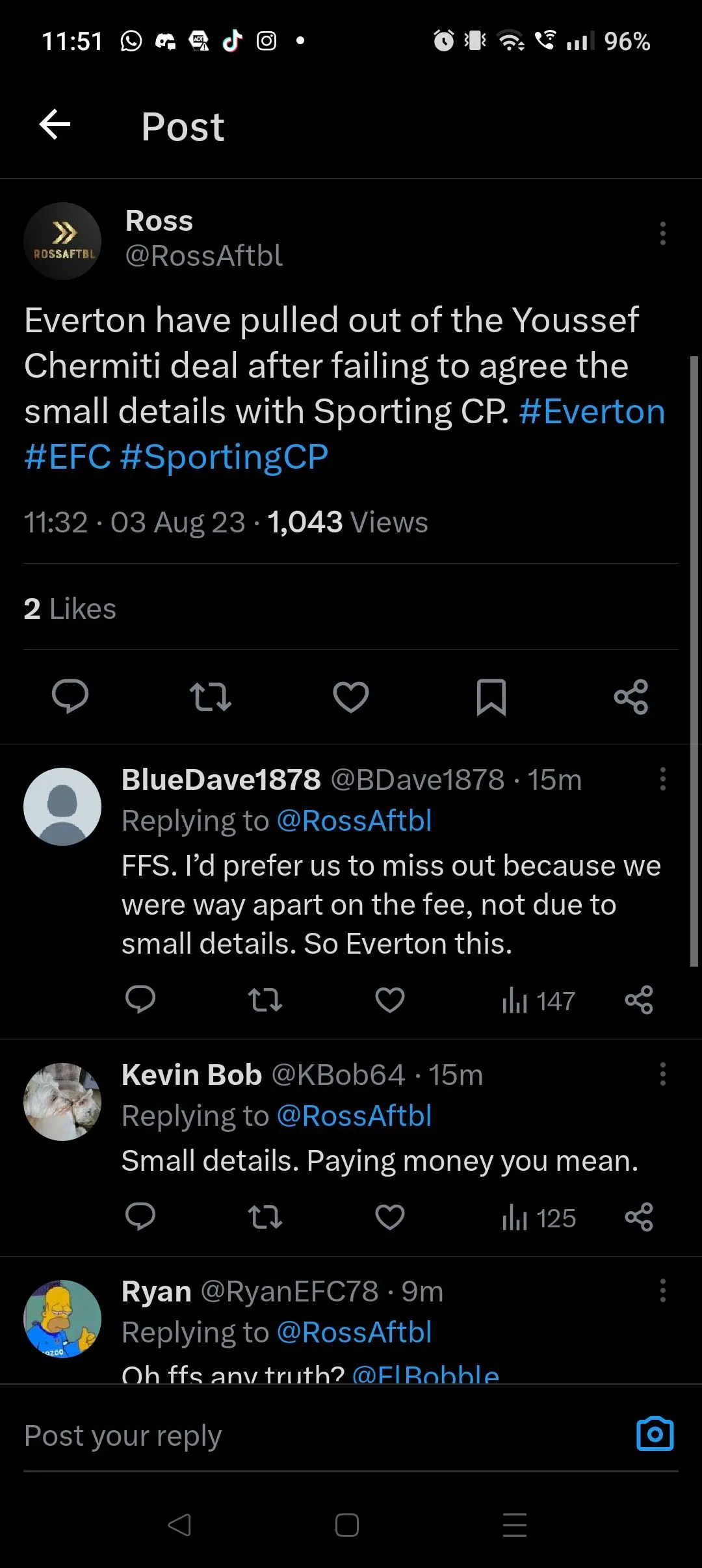Open more options for Ross's post
This screenshot has height=1568, width=702.
[x=662, y=233]
